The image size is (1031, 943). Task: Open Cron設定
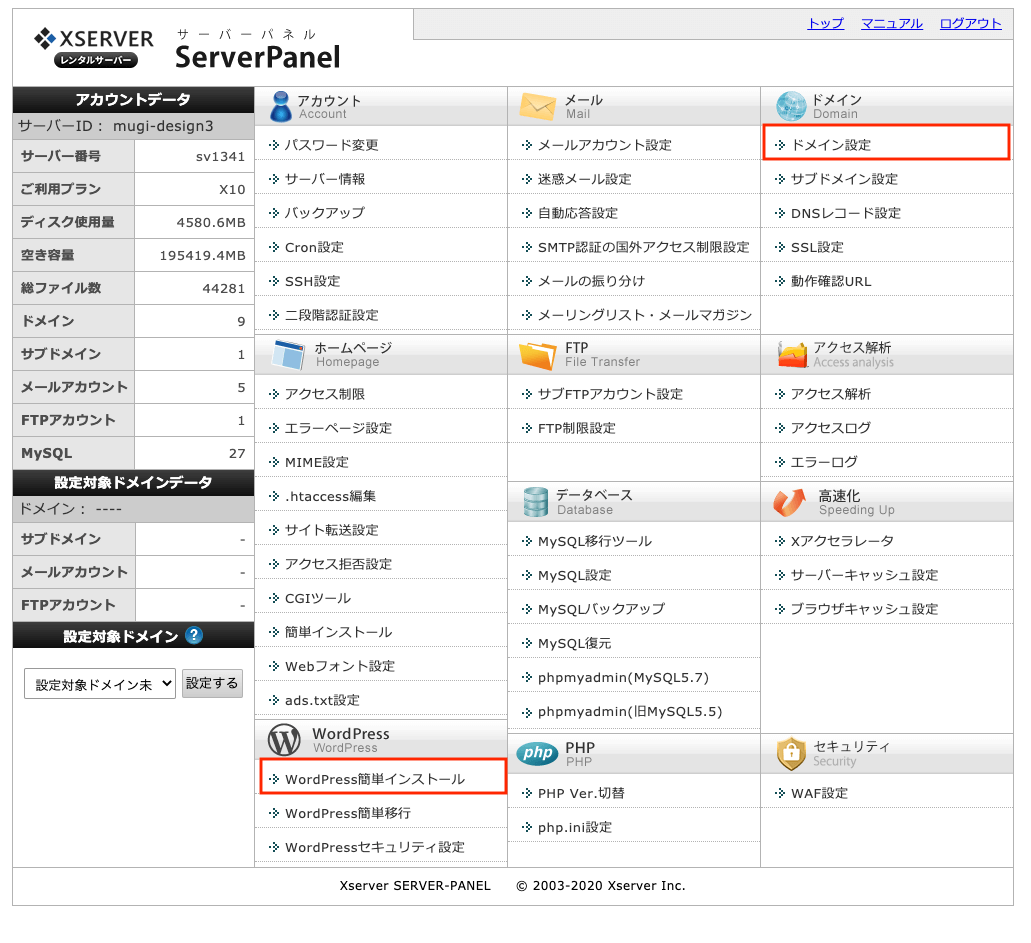pyautogui.click(x=314, y=247)
